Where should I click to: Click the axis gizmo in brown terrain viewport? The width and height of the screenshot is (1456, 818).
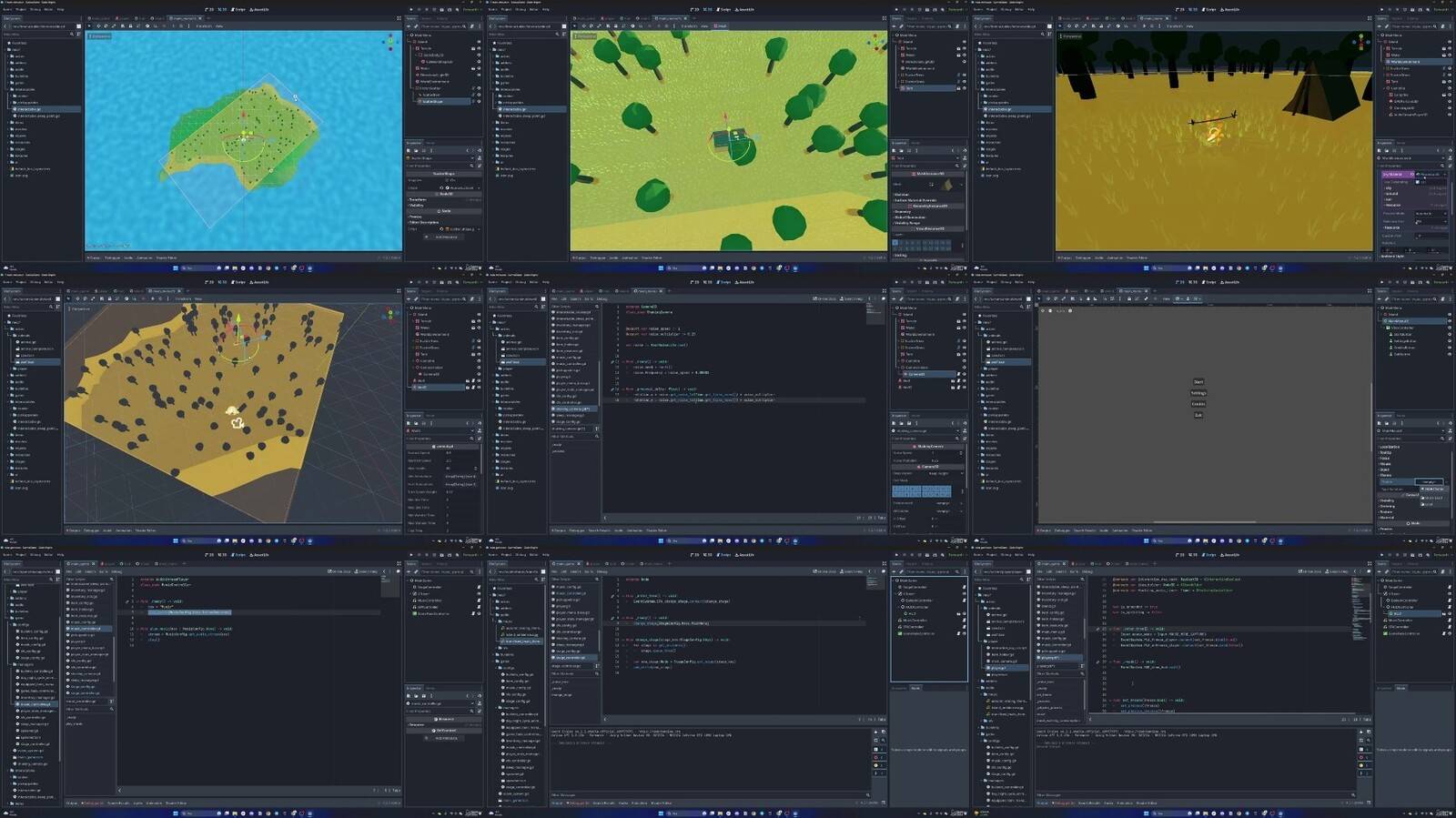click(389, 314)
